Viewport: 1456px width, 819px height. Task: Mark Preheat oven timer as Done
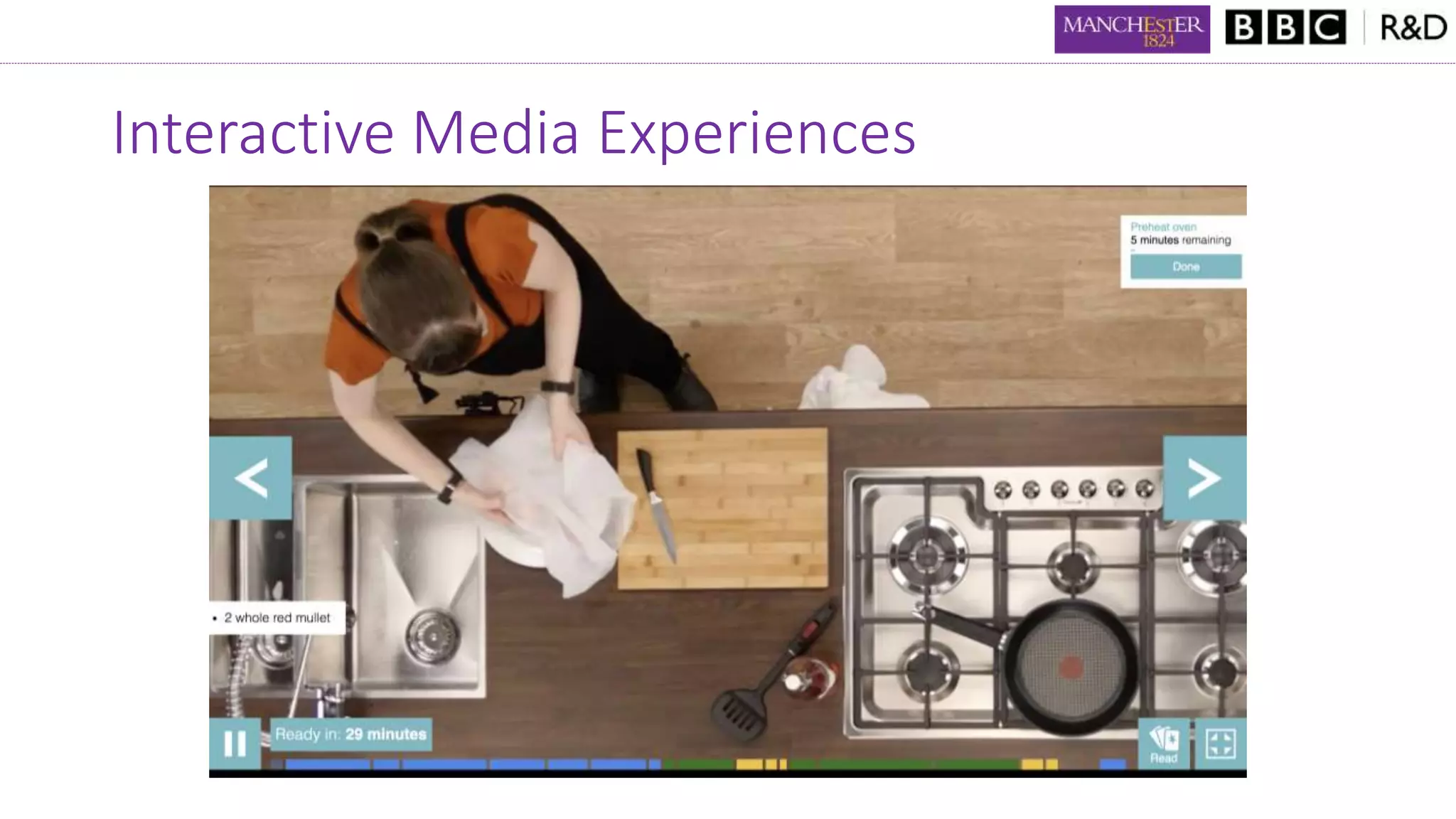[x=1186, y=267]
